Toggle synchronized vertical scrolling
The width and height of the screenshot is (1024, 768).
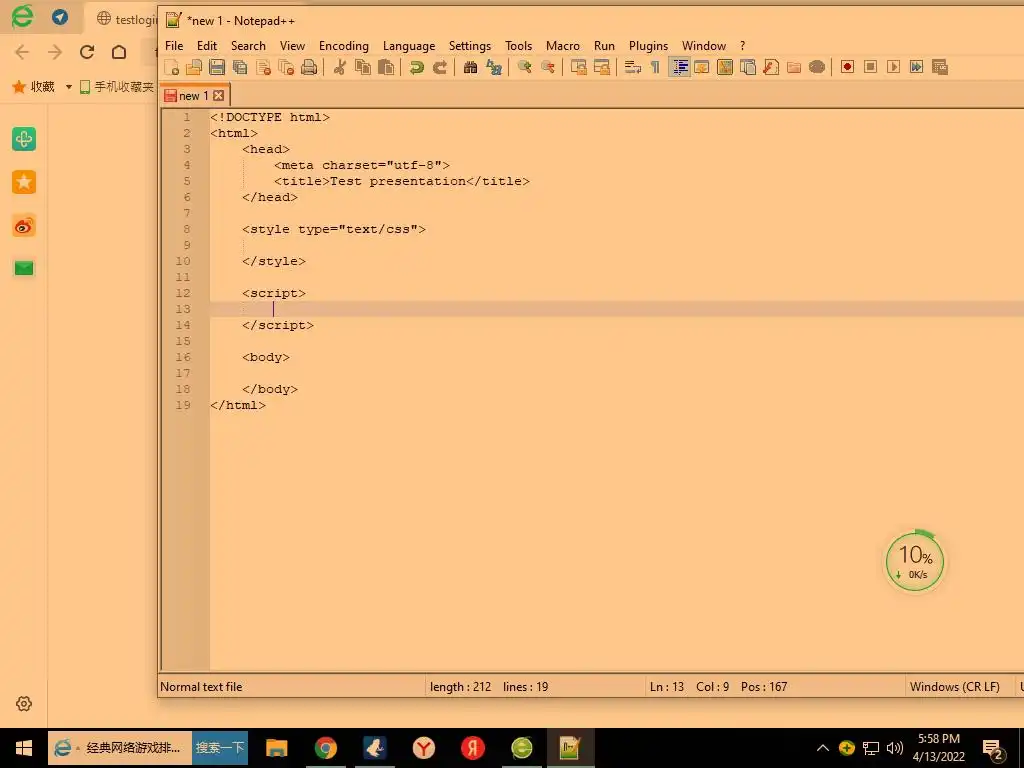[578, 67]
